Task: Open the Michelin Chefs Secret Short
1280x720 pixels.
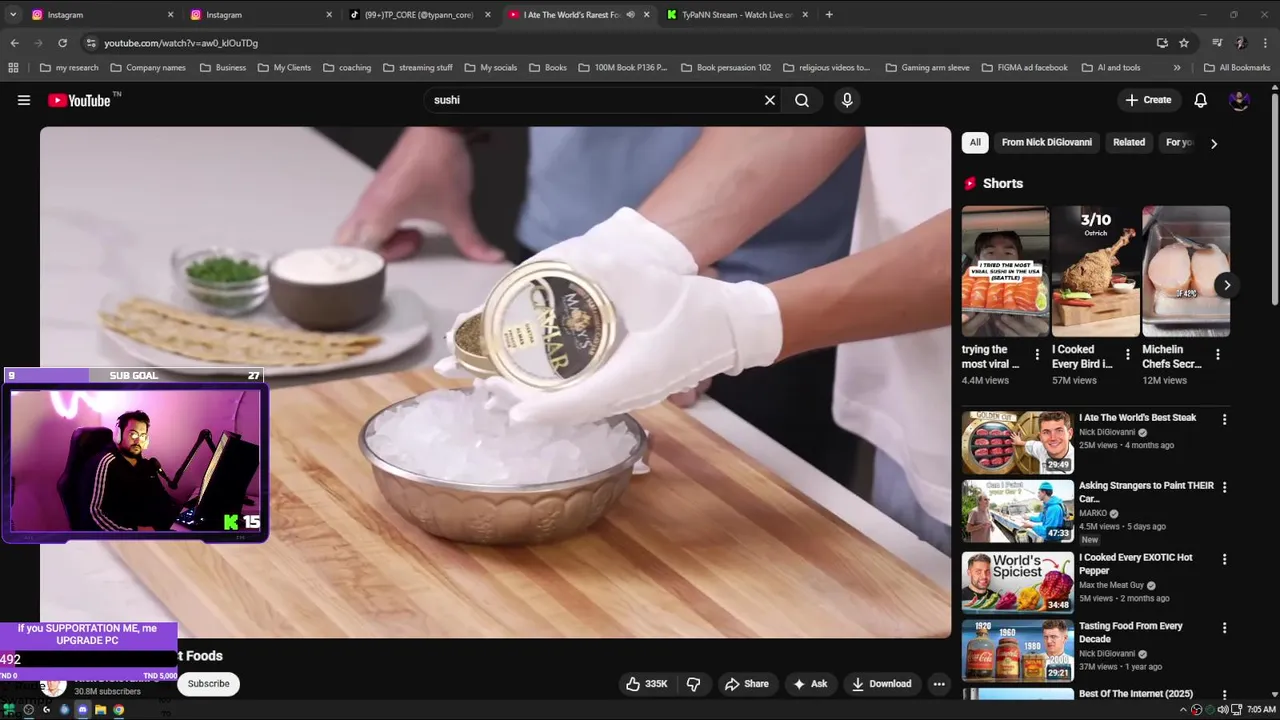Action: click(x=1186, y=271)
